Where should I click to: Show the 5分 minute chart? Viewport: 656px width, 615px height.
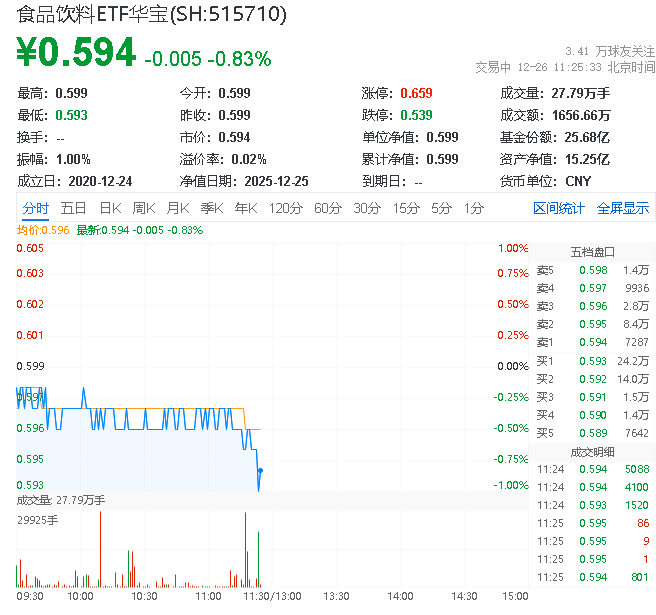point(441,208)
